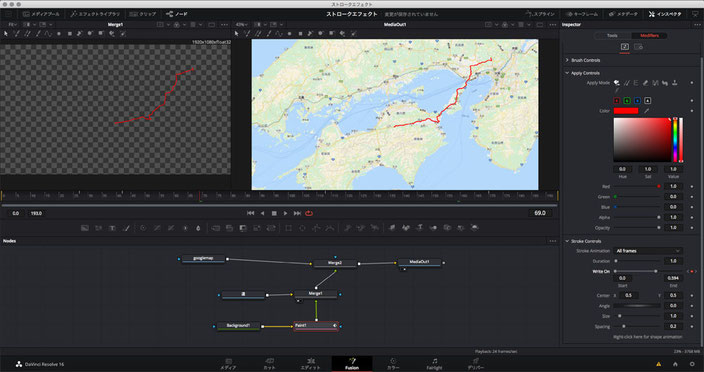The width and height of the screenshot is (704, 372).
Task: Play the composition in reverse
Action: pyautogui.click(x=263, y=213)
